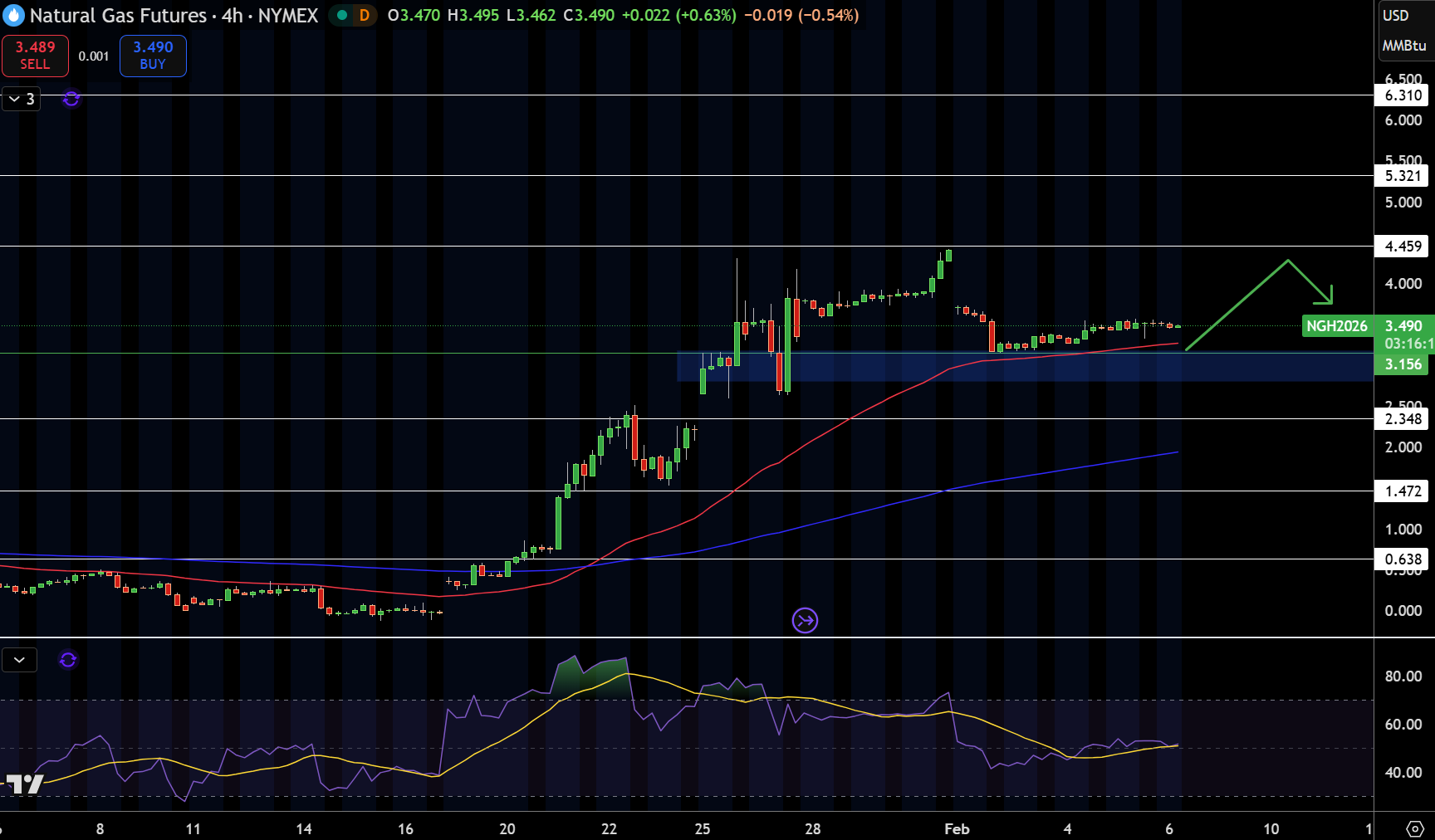
Task: Open the MMBtu unit selector
Action: pyautogui.click(x=1404, y=46)
